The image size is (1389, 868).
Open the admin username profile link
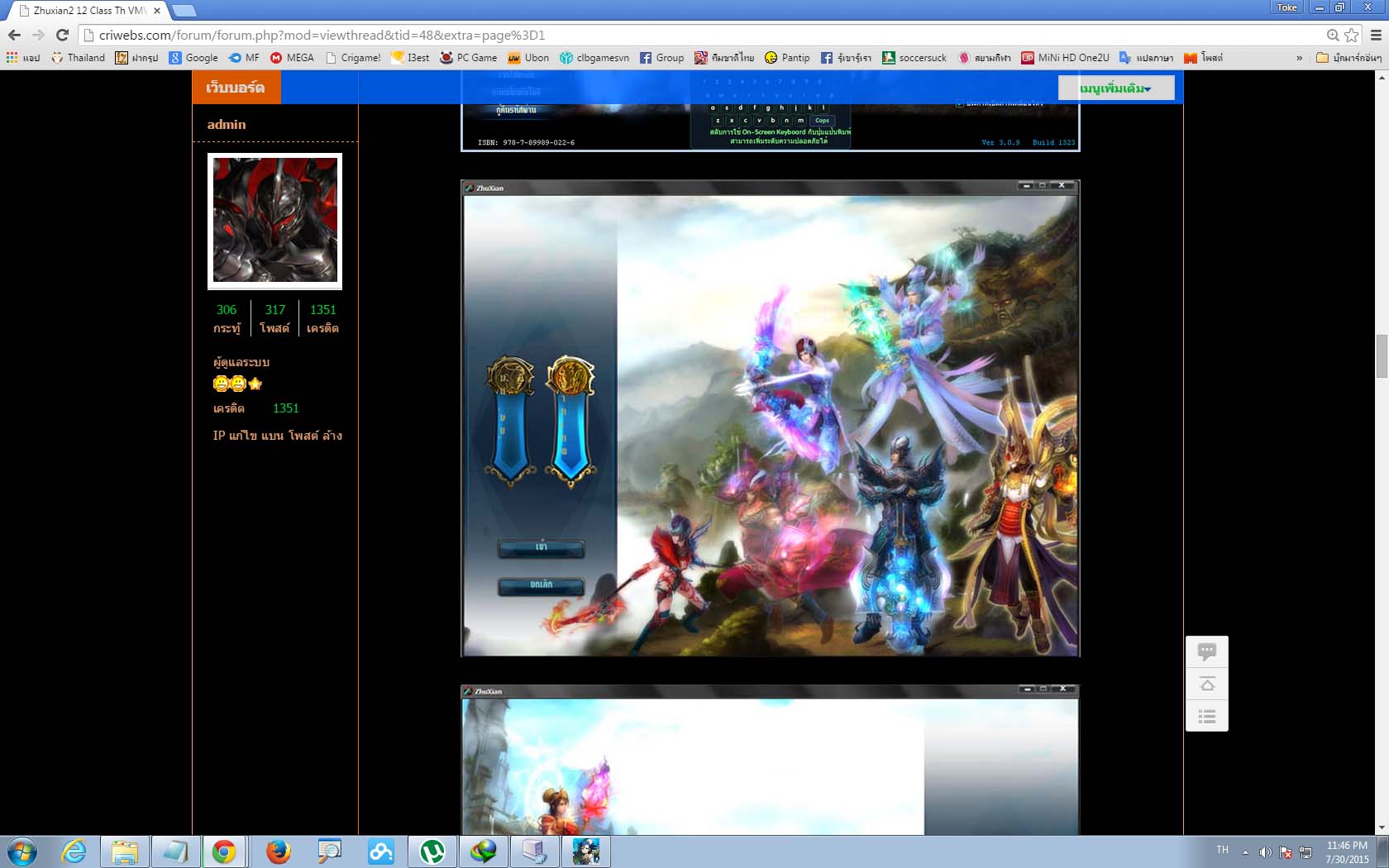click(227, 124)
